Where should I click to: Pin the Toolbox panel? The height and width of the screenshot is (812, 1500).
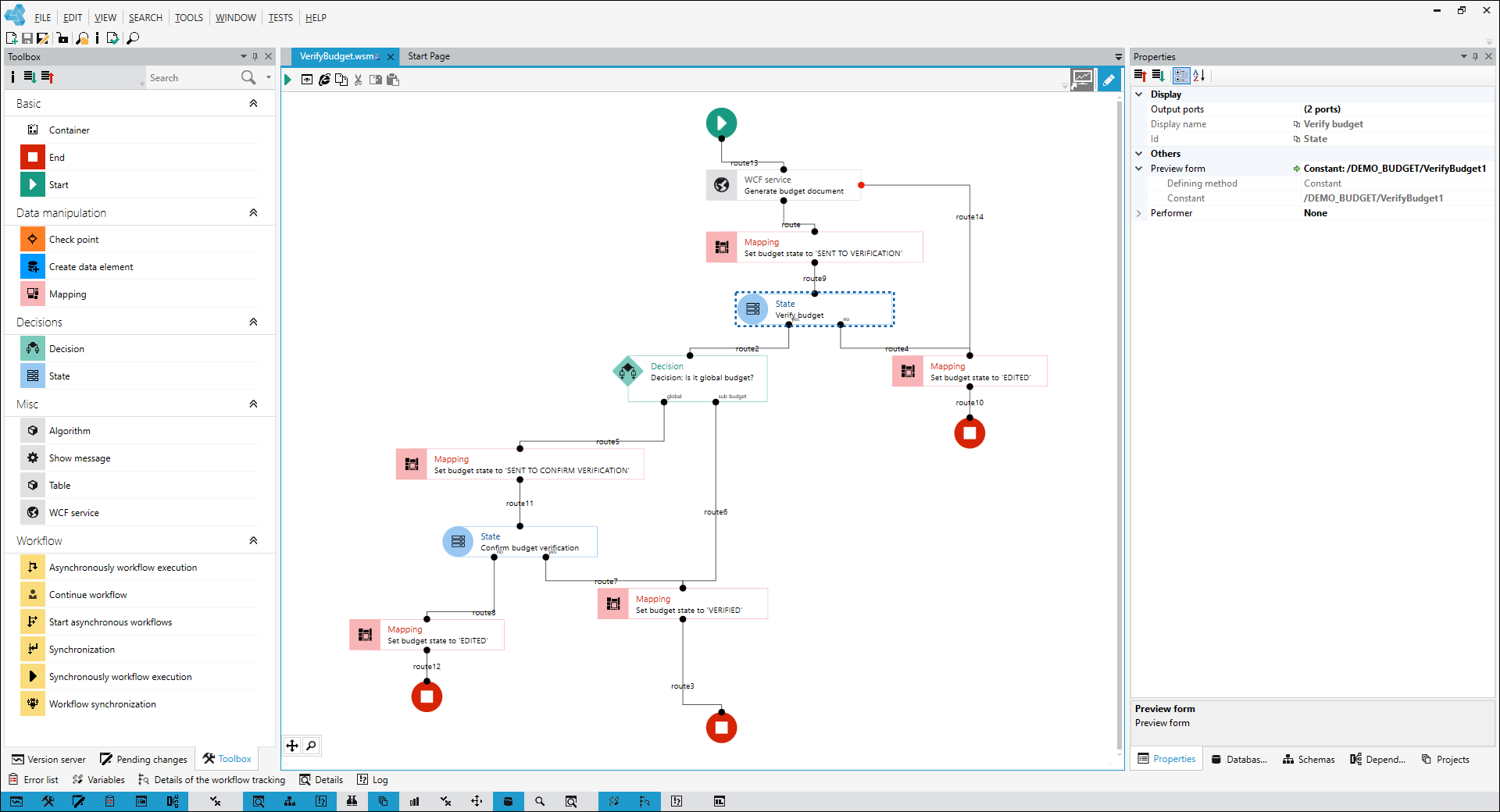(255, 56)
